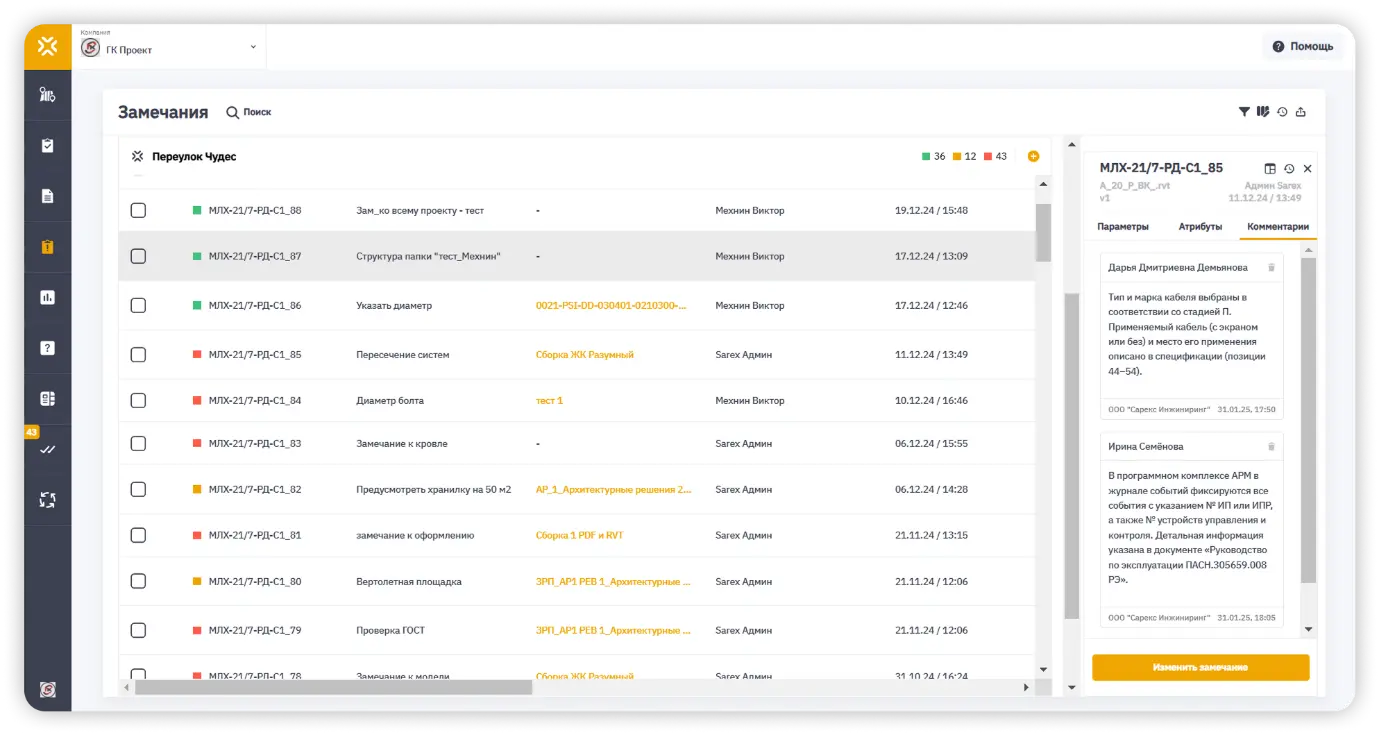Open the documents sidebar icon
The width and height of the screenshot is (1379, 735).
point(47,196)
